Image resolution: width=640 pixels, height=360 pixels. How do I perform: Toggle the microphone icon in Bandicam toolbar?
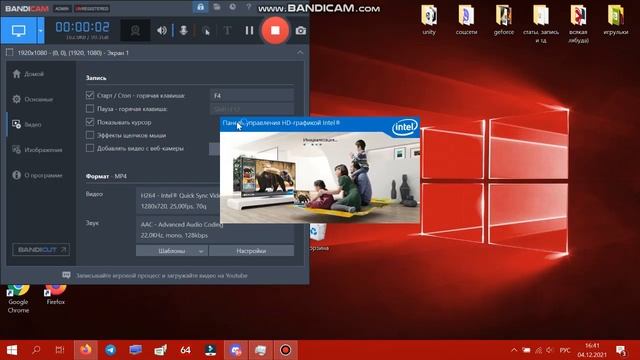pyautogui.click(x=184, y=31)
